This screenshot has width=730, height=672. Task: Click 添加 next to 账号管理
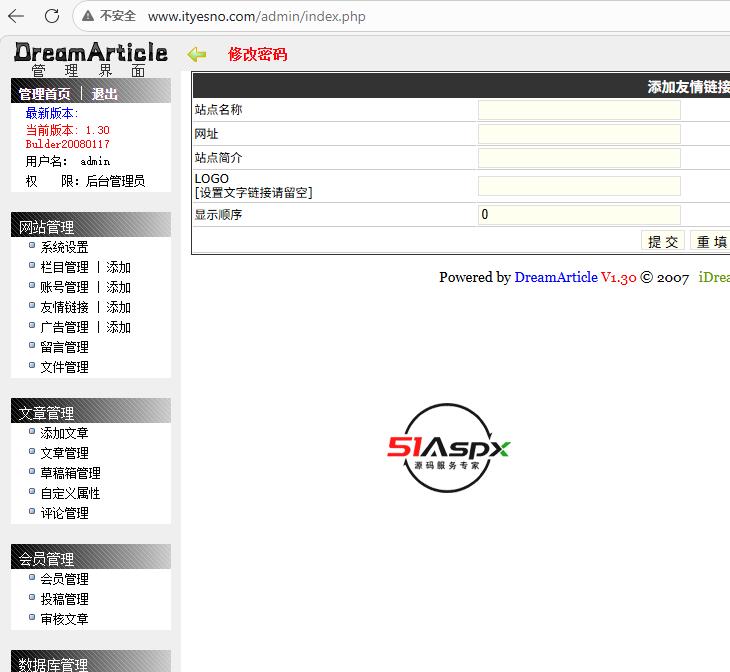118,287
